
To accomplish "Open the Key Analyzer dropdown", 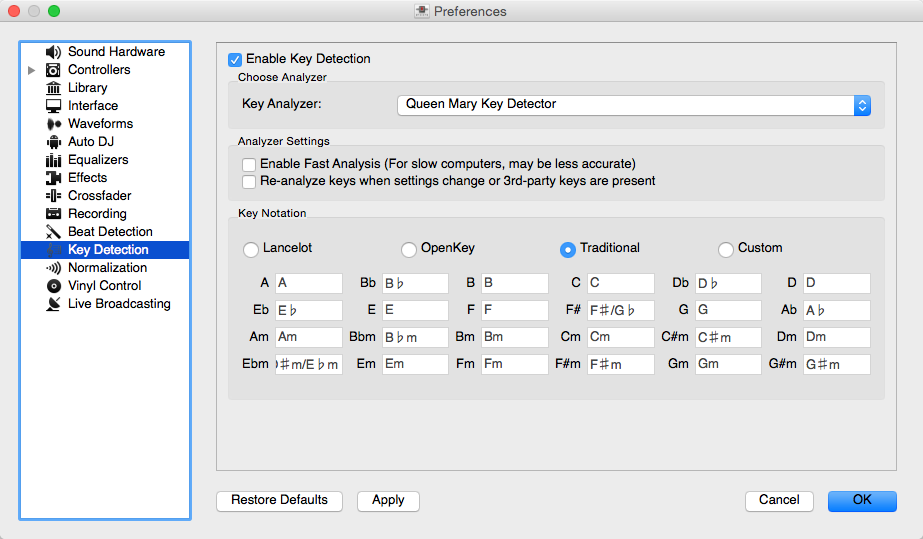I will (x=634, y=105).
